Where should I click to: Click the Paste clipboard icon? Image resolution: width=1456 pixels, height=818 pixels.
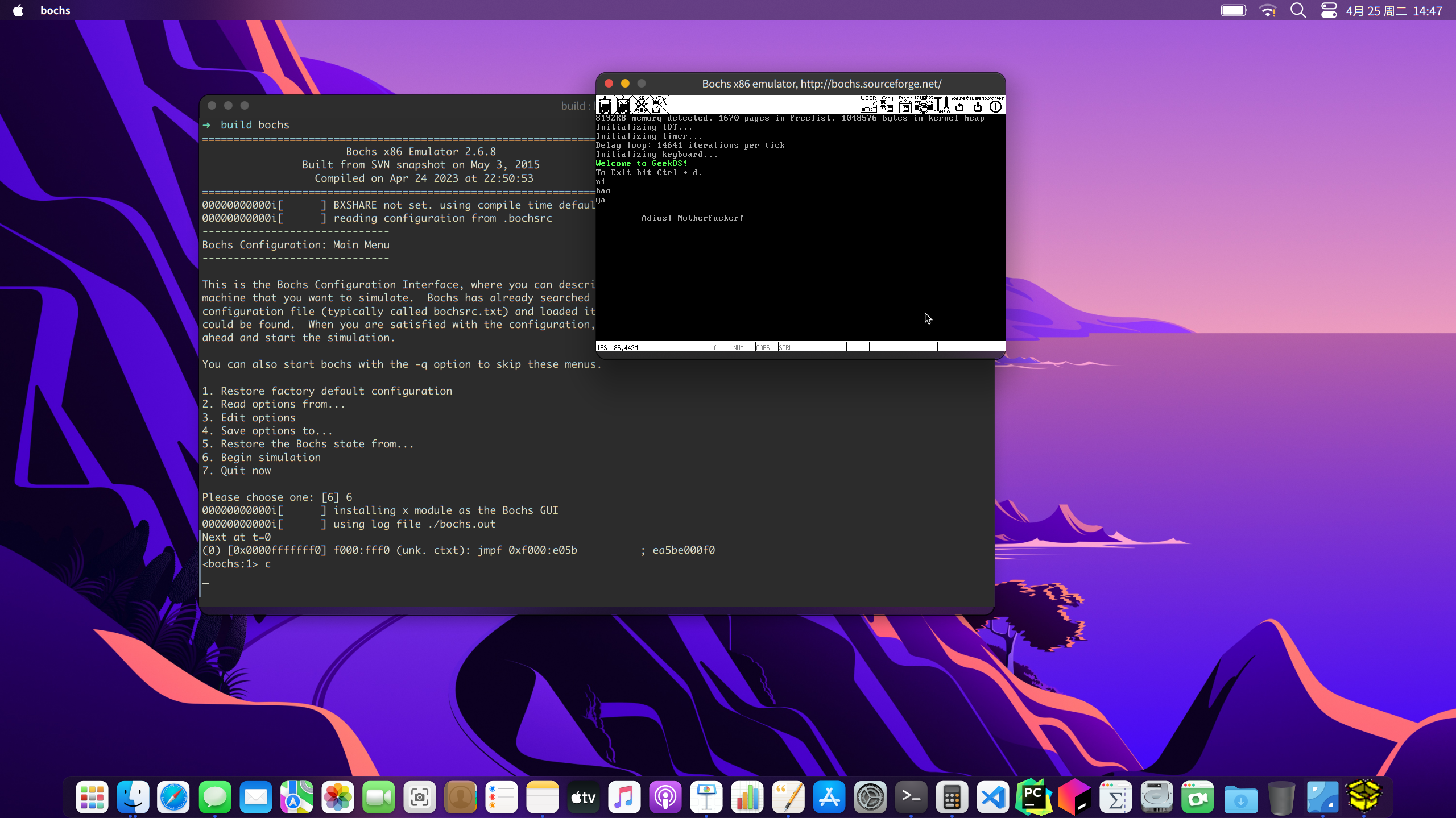(905, 105)
